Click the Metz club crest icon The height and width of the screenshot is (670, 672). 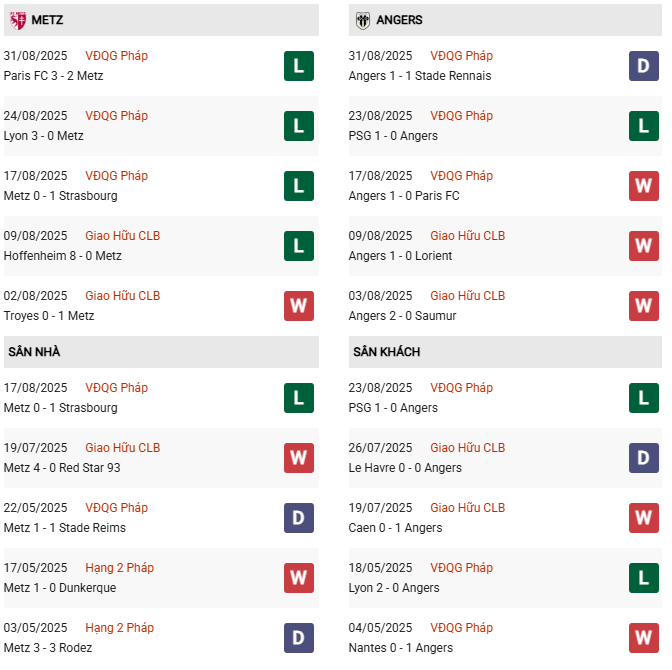click(16, 20)
